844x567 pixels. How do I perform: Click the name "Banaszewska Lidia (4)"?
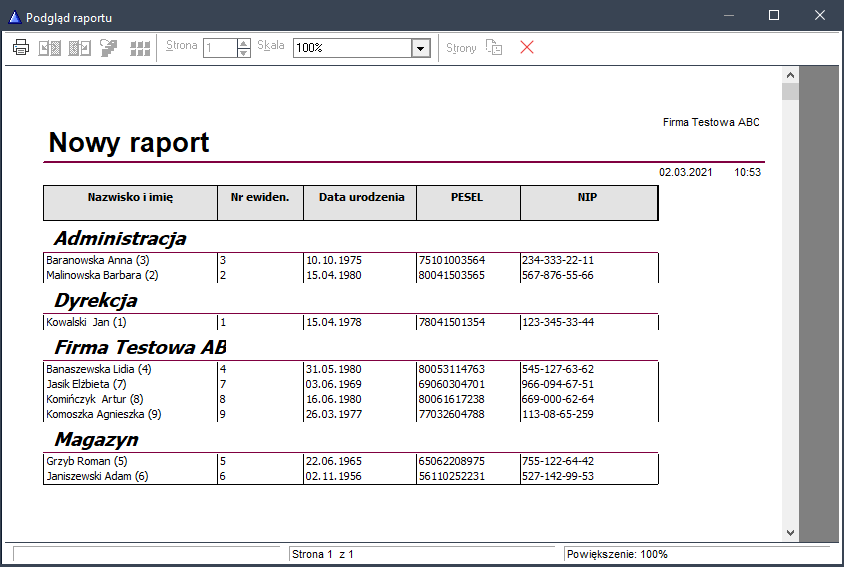[x=99, y=369]
